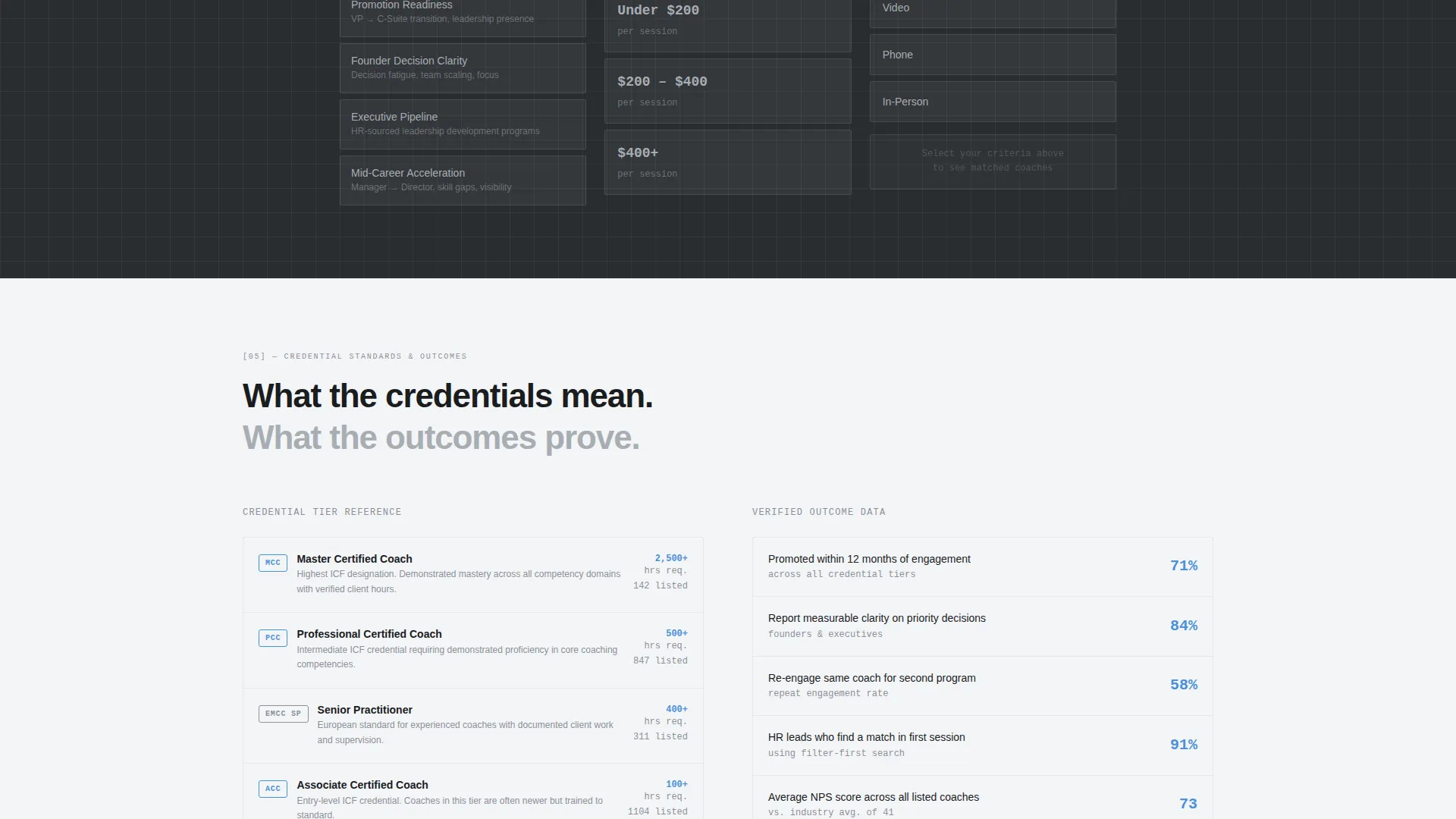This screenshot has width=1456, height=819.
Task: Click the 1104 listed count
Action: [x=657, y=811]
